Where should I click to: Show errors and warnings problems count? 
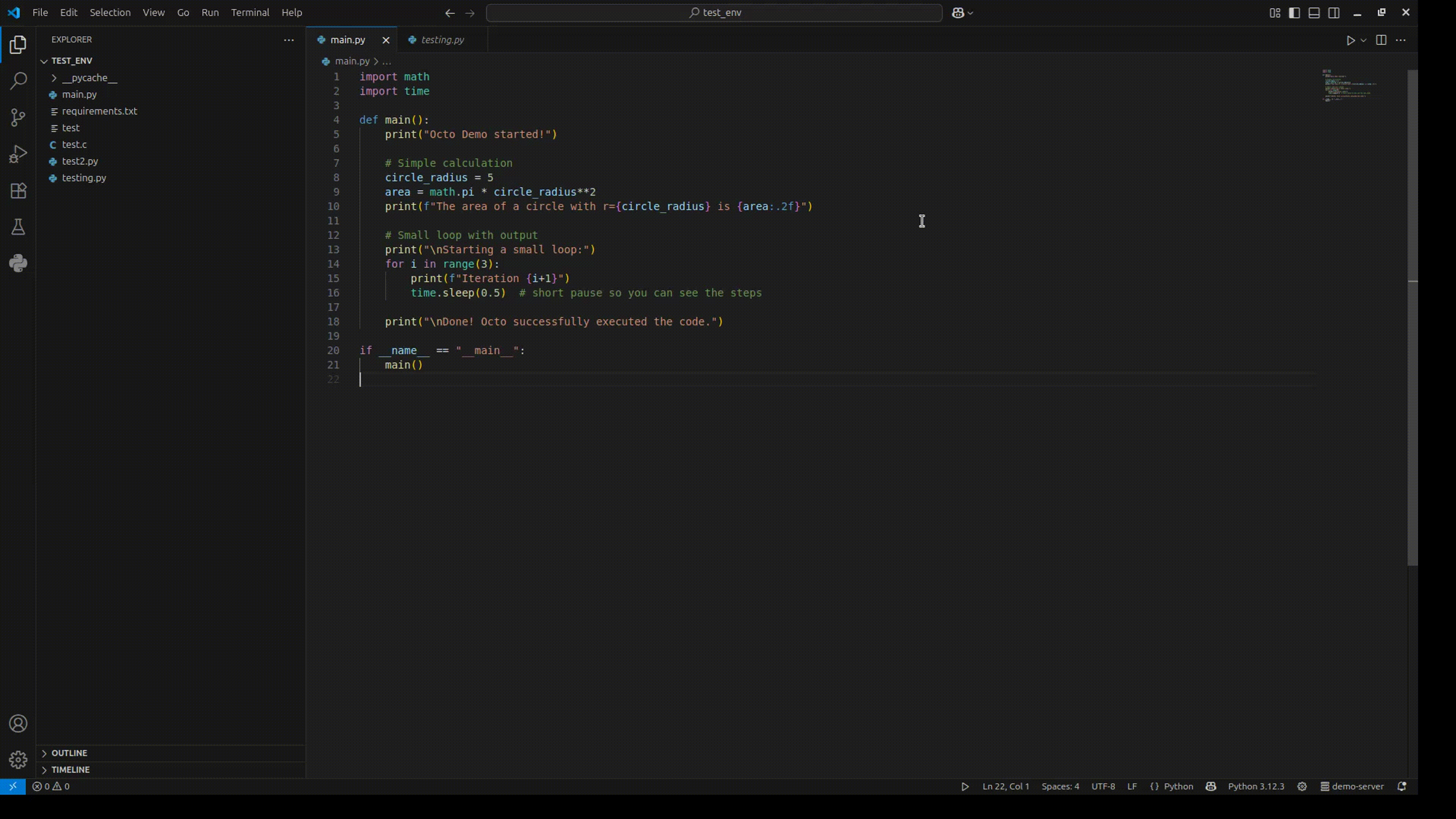[51, 786]
